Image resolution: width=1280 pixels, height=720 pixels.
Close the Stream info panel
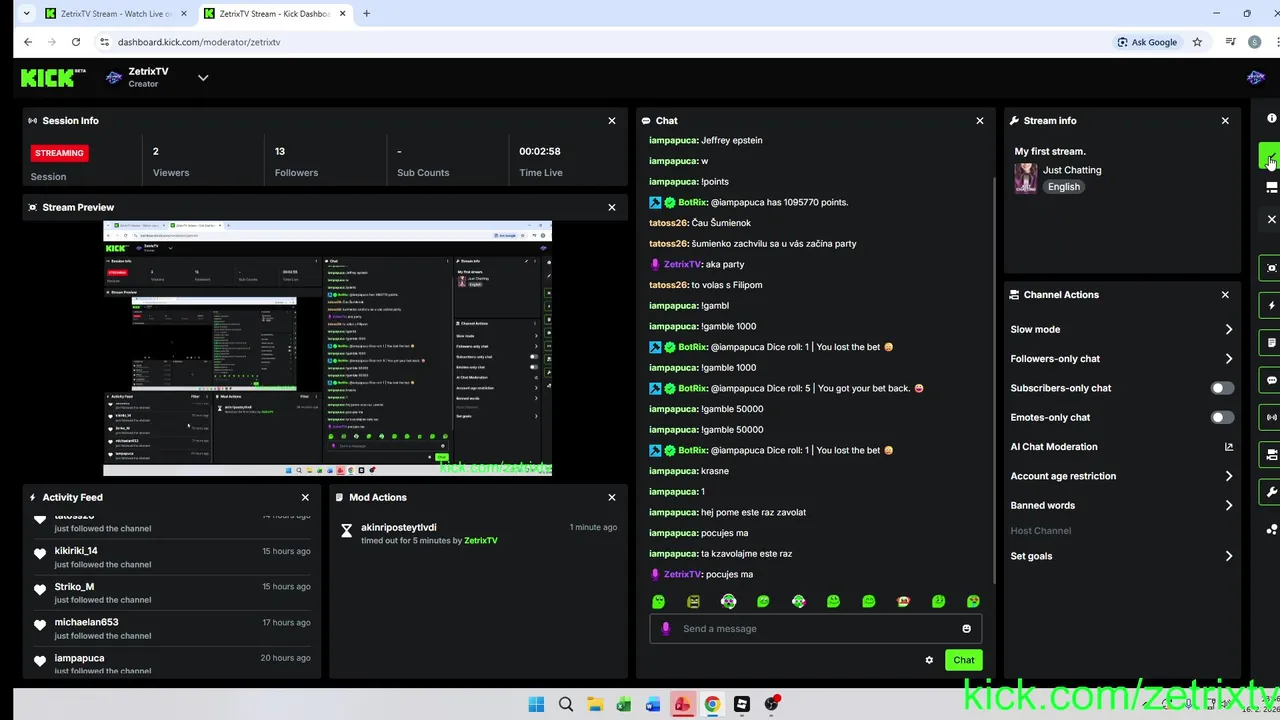point(1225,121)
